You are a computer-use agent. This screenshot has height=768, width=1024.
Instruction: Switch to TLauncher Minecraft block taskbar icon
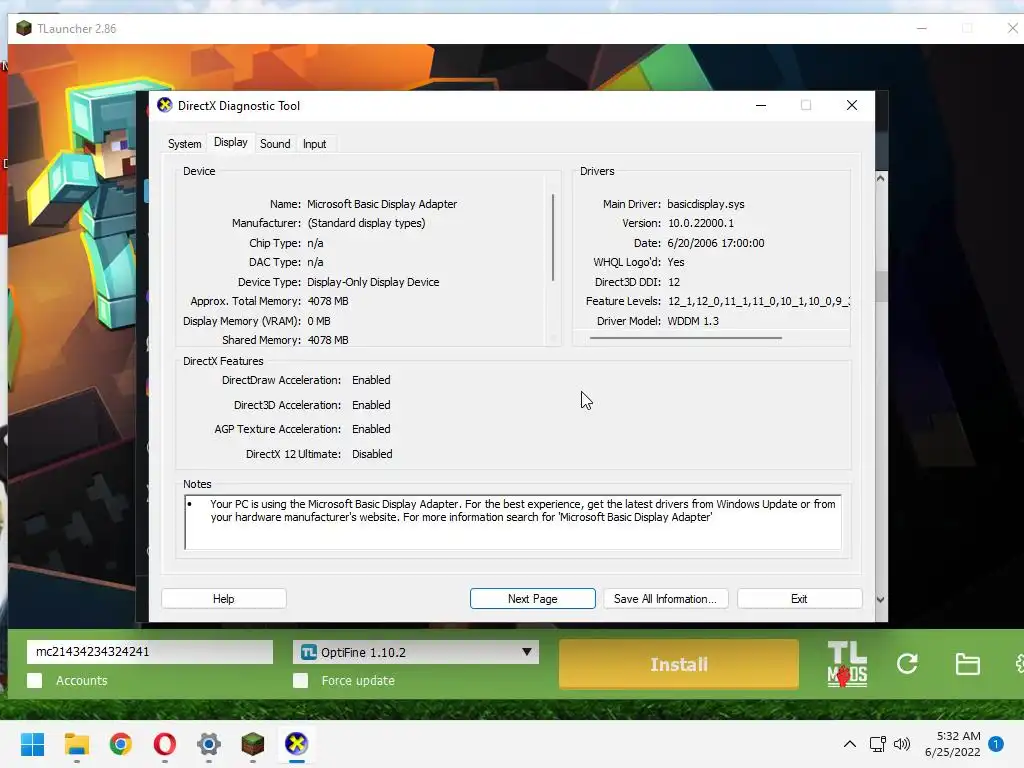pos(253,744)
